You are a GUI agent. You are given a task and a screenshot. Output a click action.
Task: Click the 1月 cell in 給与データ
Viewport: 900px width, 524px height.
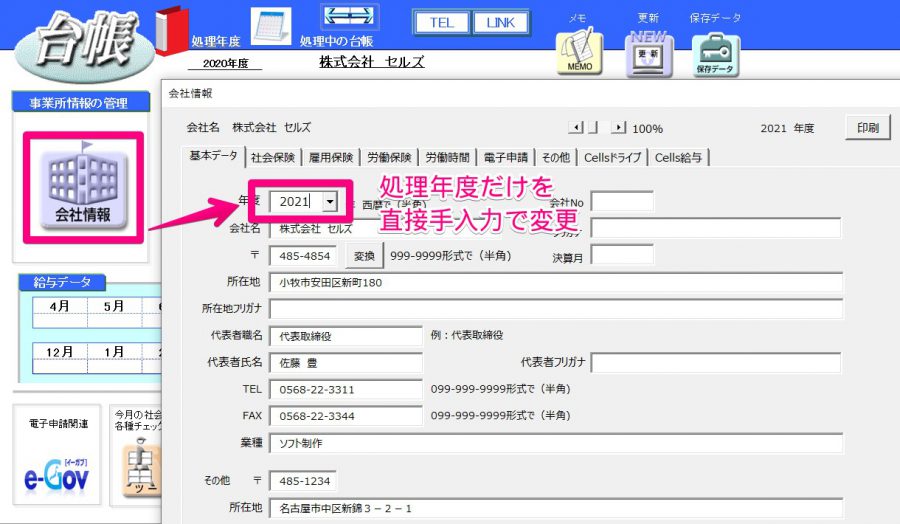click(114, 352)
